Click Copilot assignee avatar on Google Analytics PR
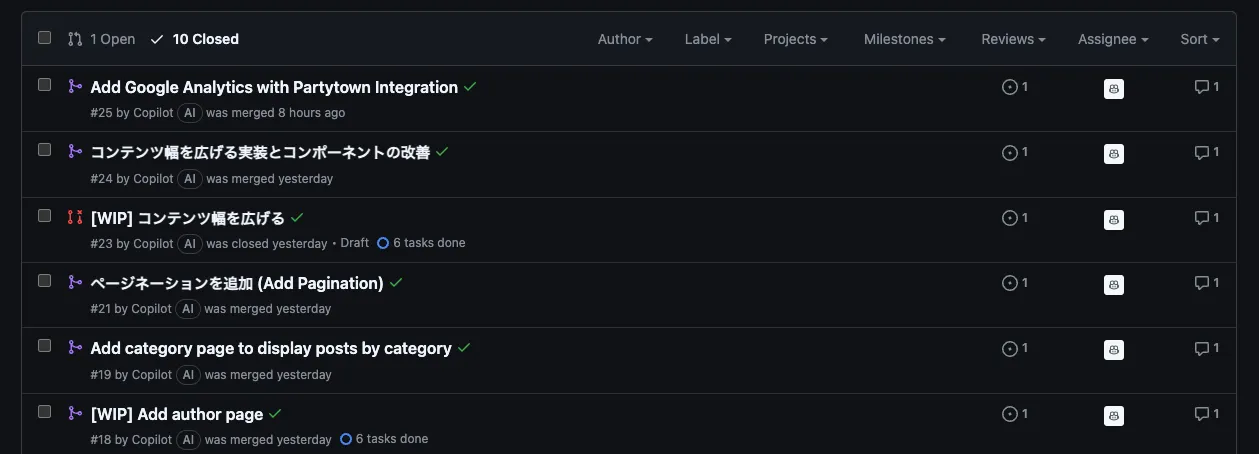Image resolution: width=1259 pixels, height=454 pixels. (1114, 89)
